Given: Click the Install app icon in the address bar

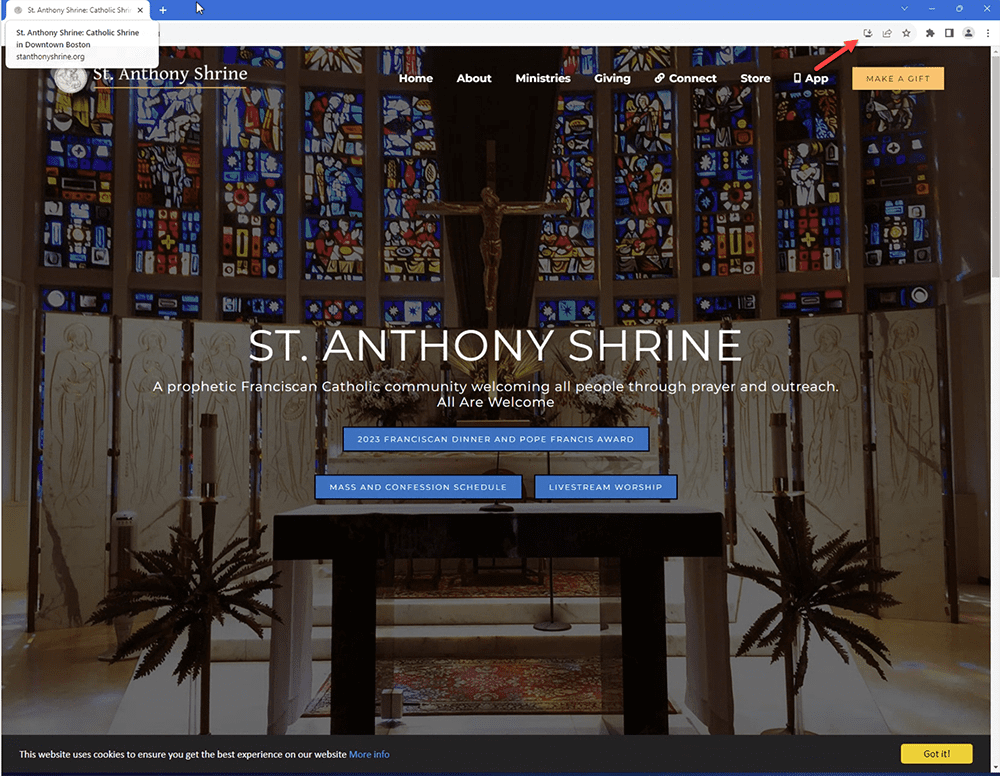Looking at the screenshot, I should pos(867,33).
